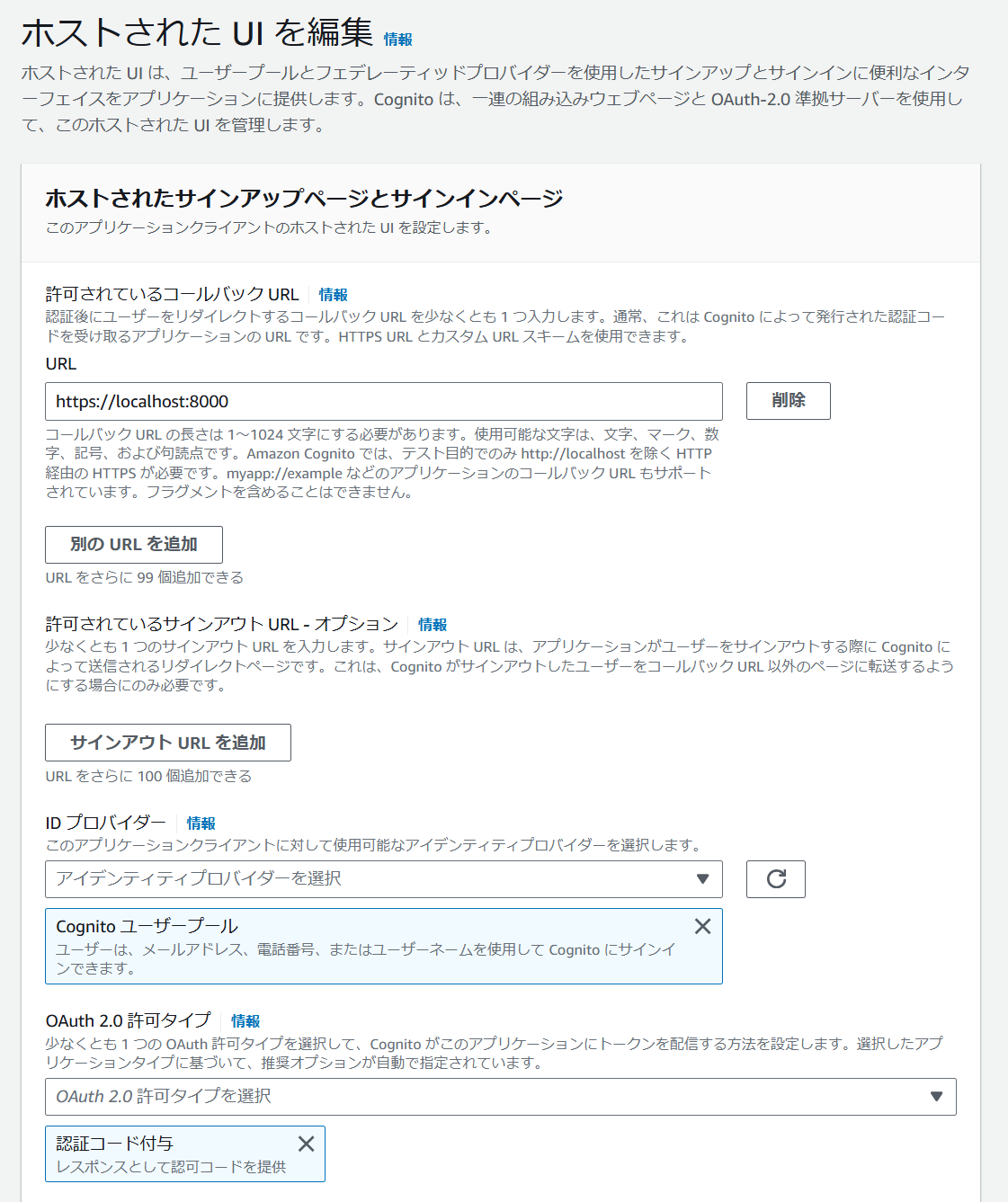Click the dropdown arrow on アイデンティティプロバイダーを選択
Image resolution: width=1008 pixels, height=1202 pixels.
point(704,879)
